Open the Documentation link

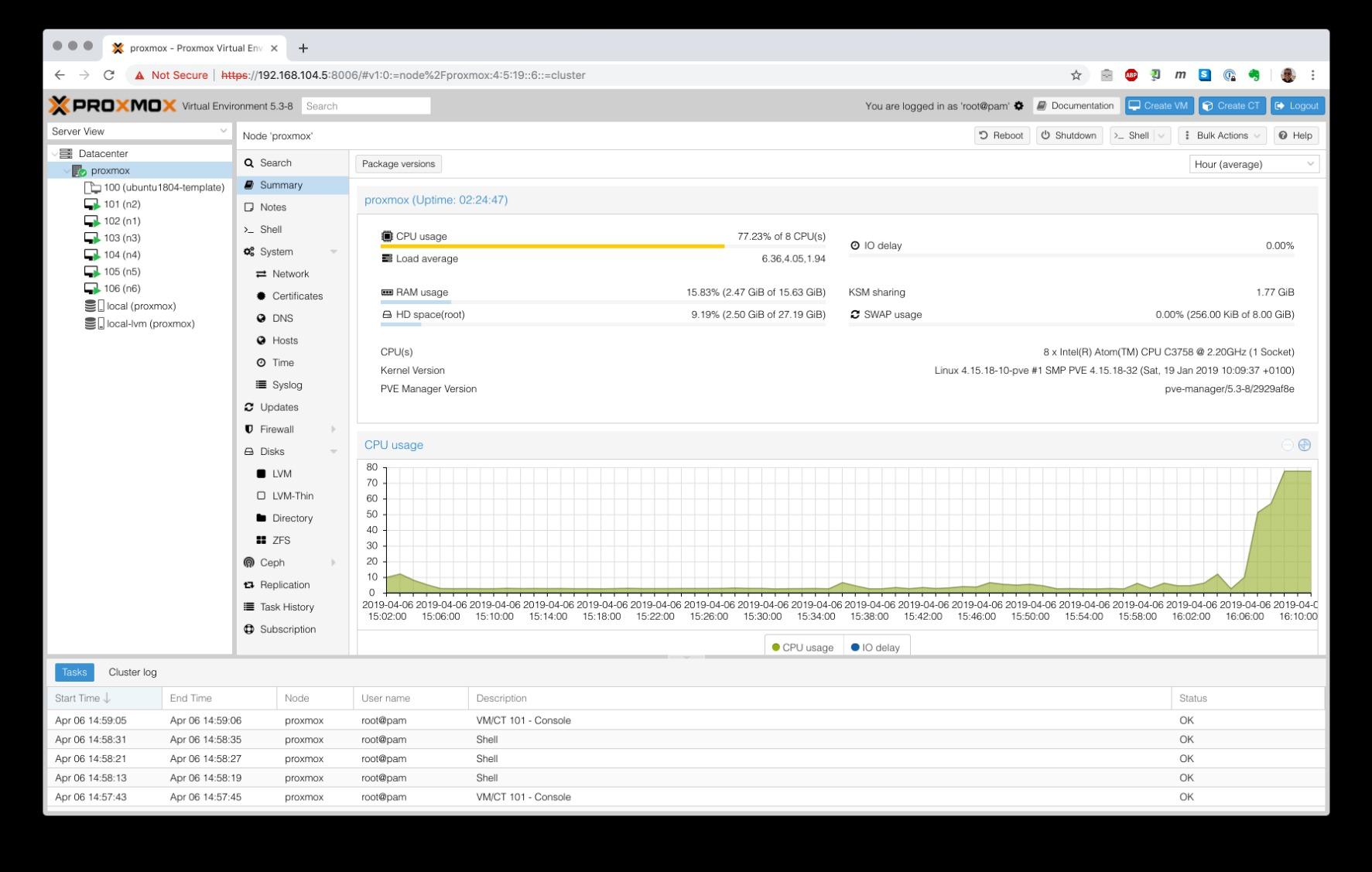[1076, 106]
